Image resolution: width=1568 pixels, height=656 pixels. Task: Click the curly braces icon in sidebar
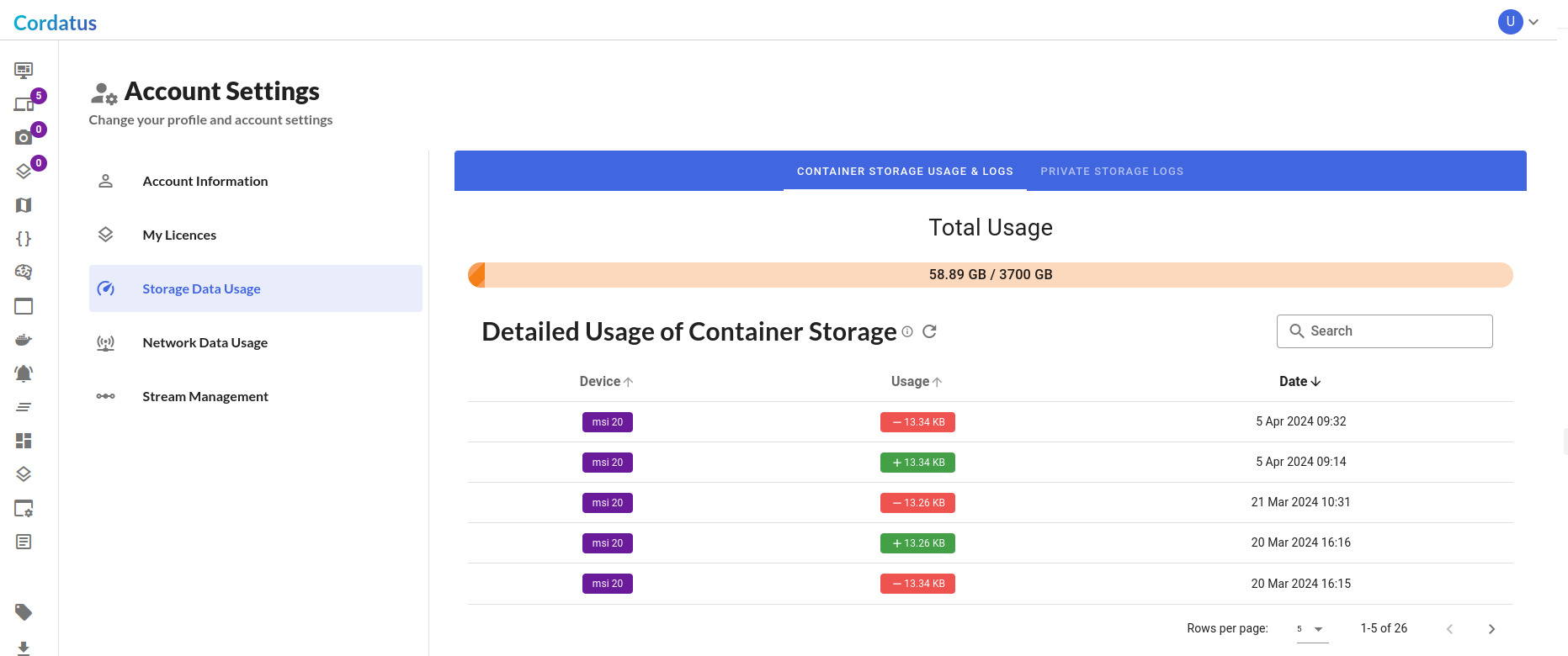pyautogui.click(x=24, y=239)
